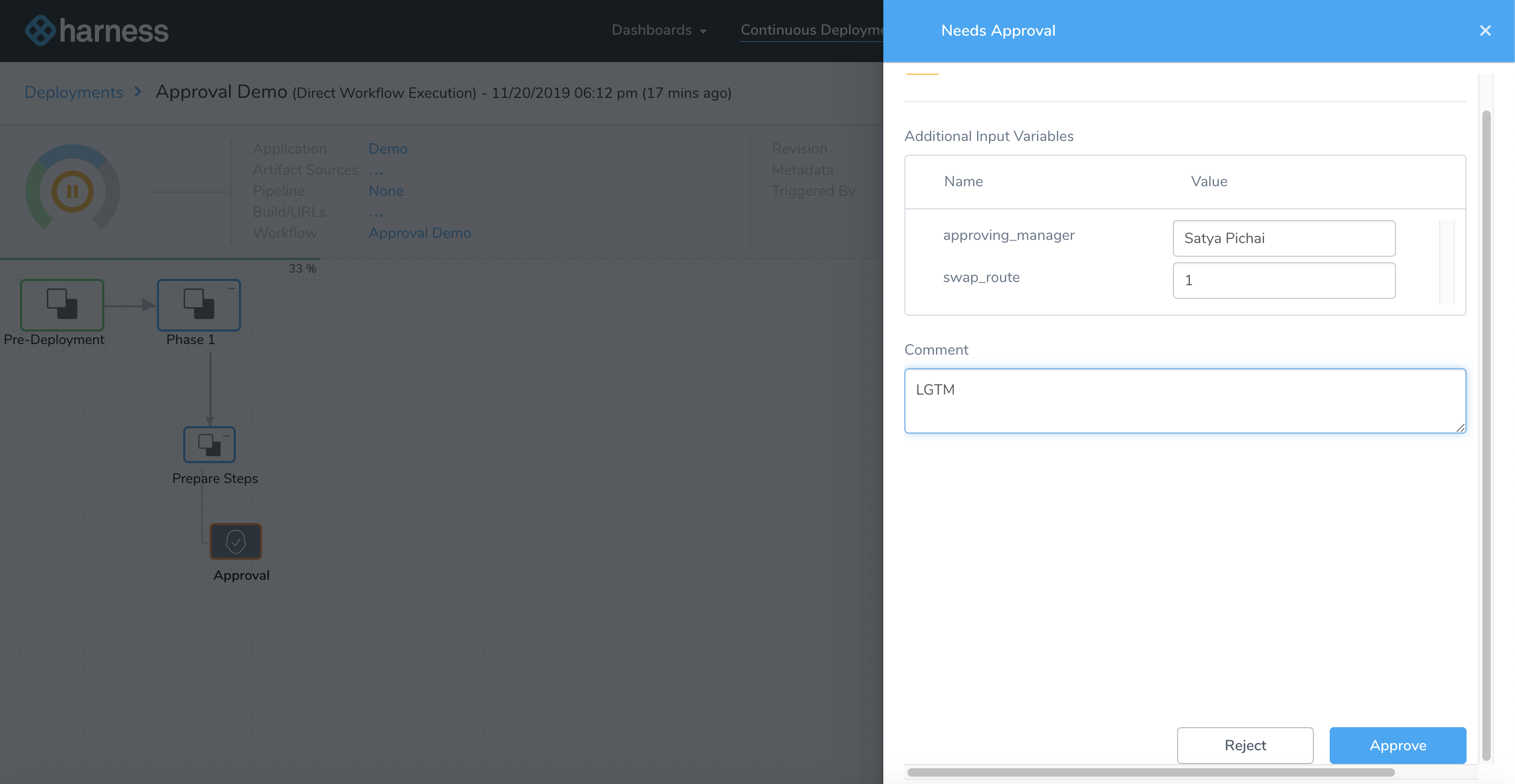Click the Metadata label
This screenshot has height=784, width=1515.
coord(802,170)
